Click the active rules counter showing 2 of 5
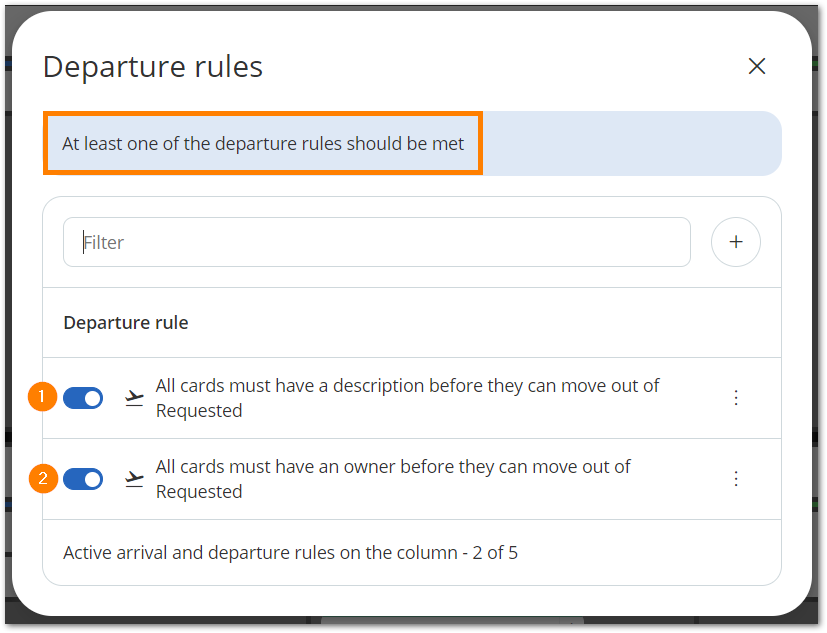The width and height of the screenshot is (827, 633). (290, 551)
